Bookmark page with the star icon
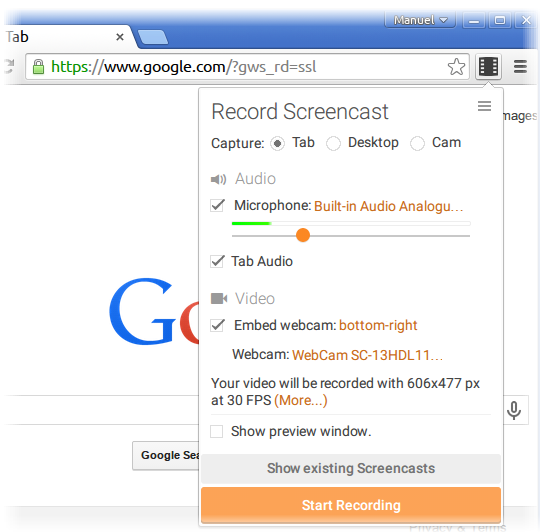Image resolution: width=542 pixels, height=532 pixels. click(456, 66)
